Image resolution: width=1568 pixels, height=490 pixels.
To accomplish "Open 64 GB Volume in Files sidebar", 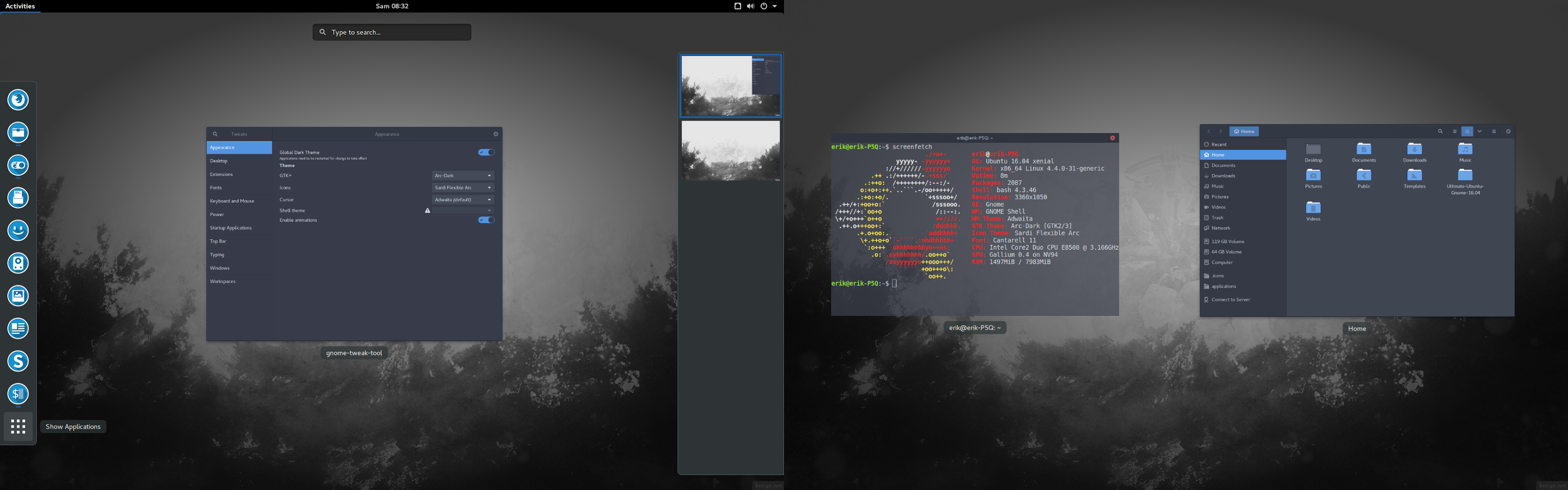I will 1243,251.
